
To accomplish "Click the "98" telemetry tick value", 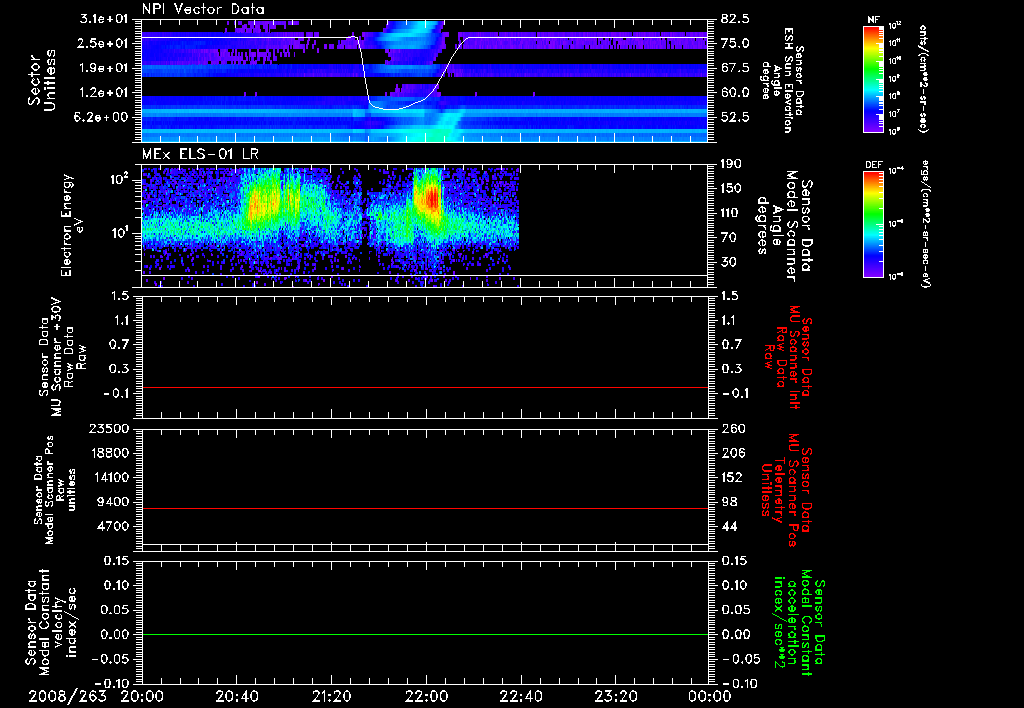I will [x=729, y=502].
